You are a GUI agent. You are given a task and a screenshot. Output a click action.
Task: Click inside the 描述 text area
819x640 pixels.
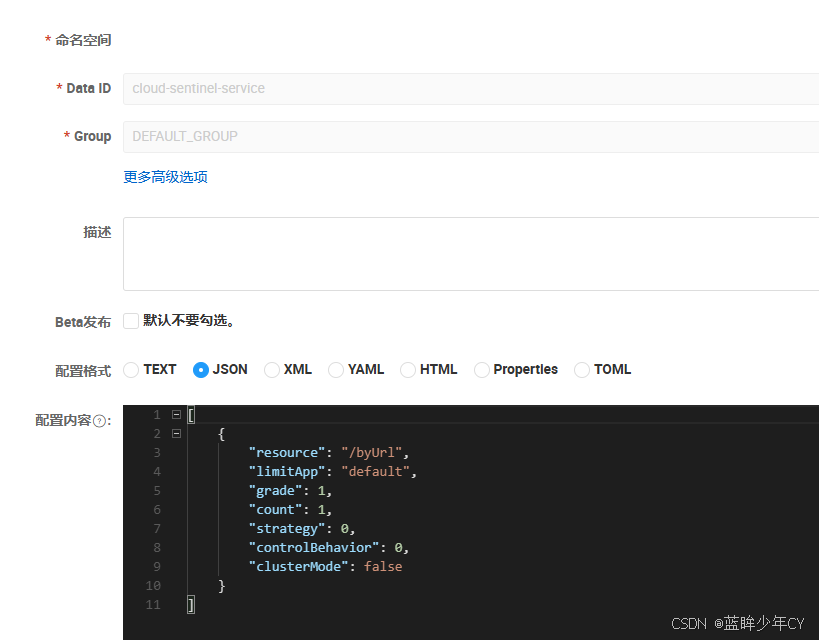pos(471,254)
